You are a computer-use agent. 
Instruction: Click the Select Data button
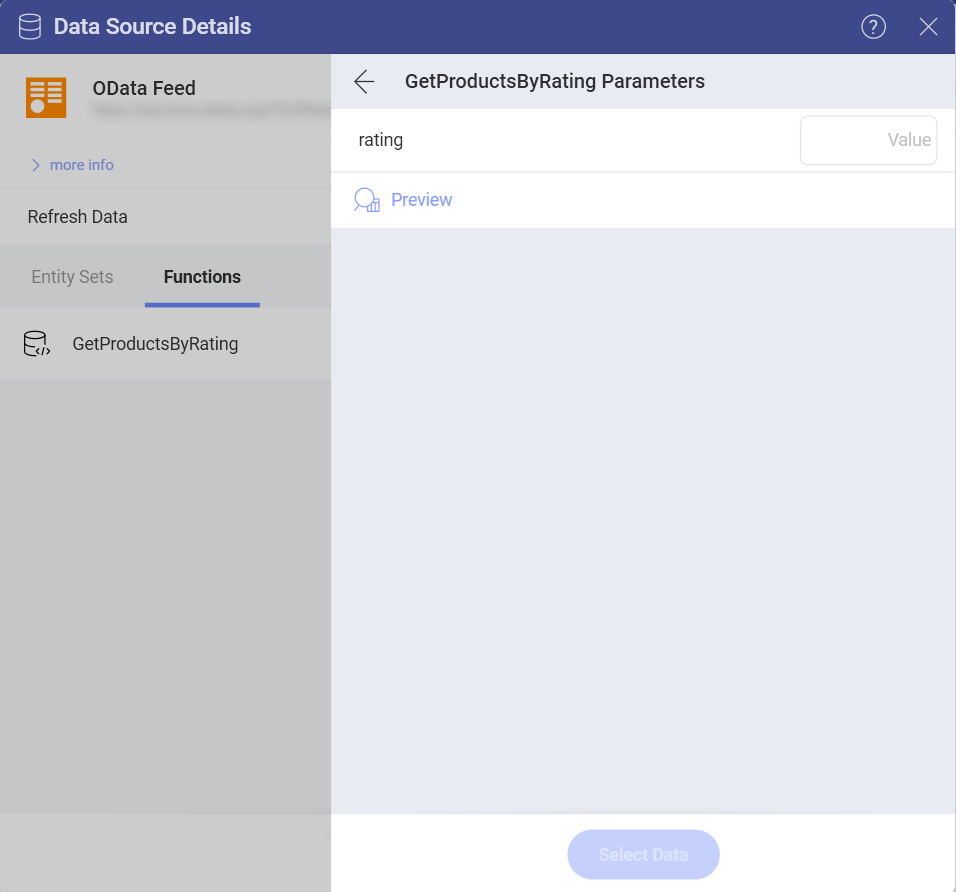coord(643,854)
